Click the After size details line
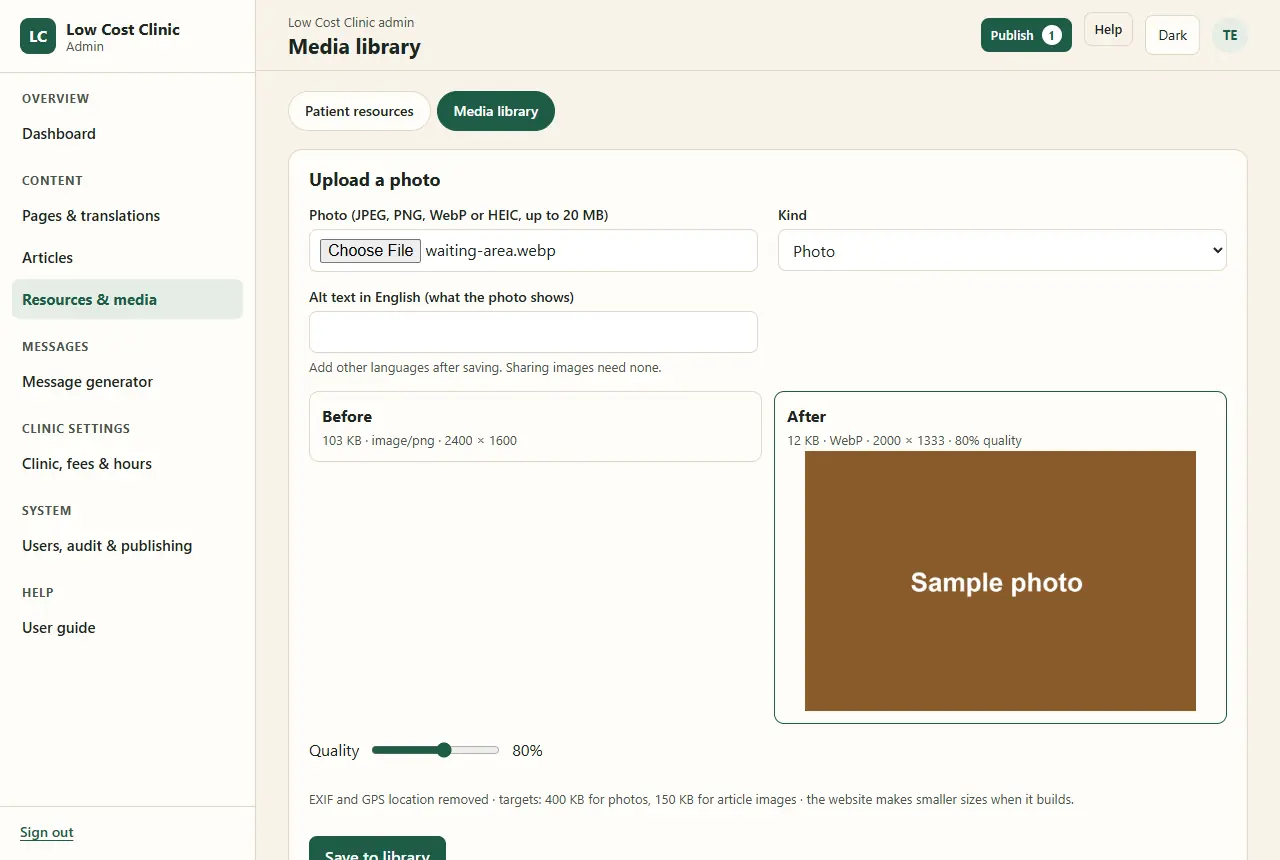 [904, 440]
